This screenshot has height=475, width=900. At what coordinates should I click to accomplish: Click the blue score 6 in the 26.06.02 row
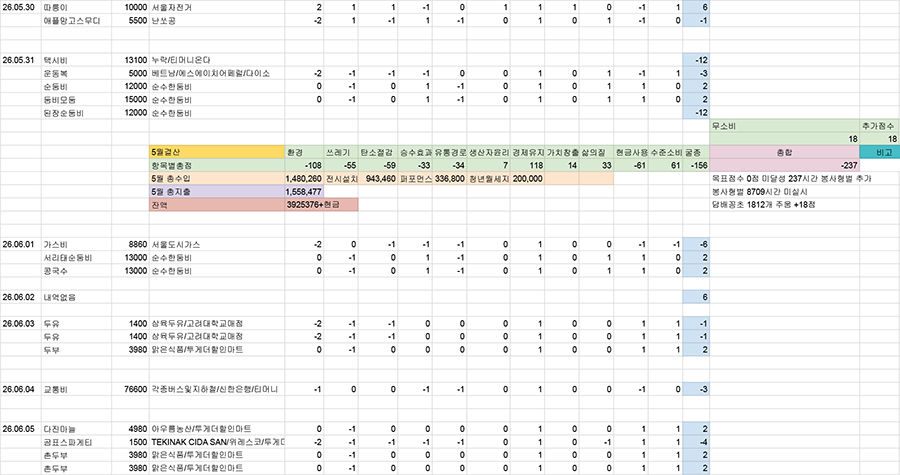point(696,297)
